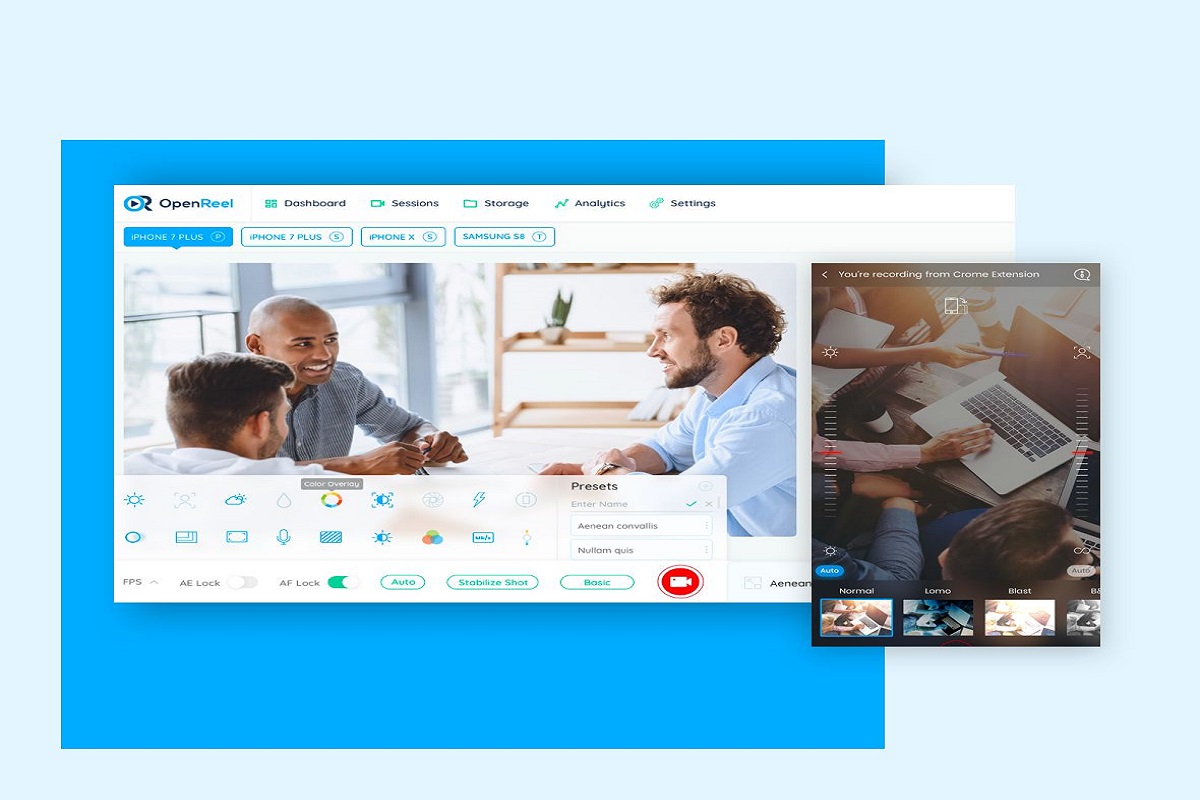Image resolution: width=1200 pixels, height=800 pixels.
Task: Open options menu for Nullam quis preset
Action: click(x=707, y=550)
